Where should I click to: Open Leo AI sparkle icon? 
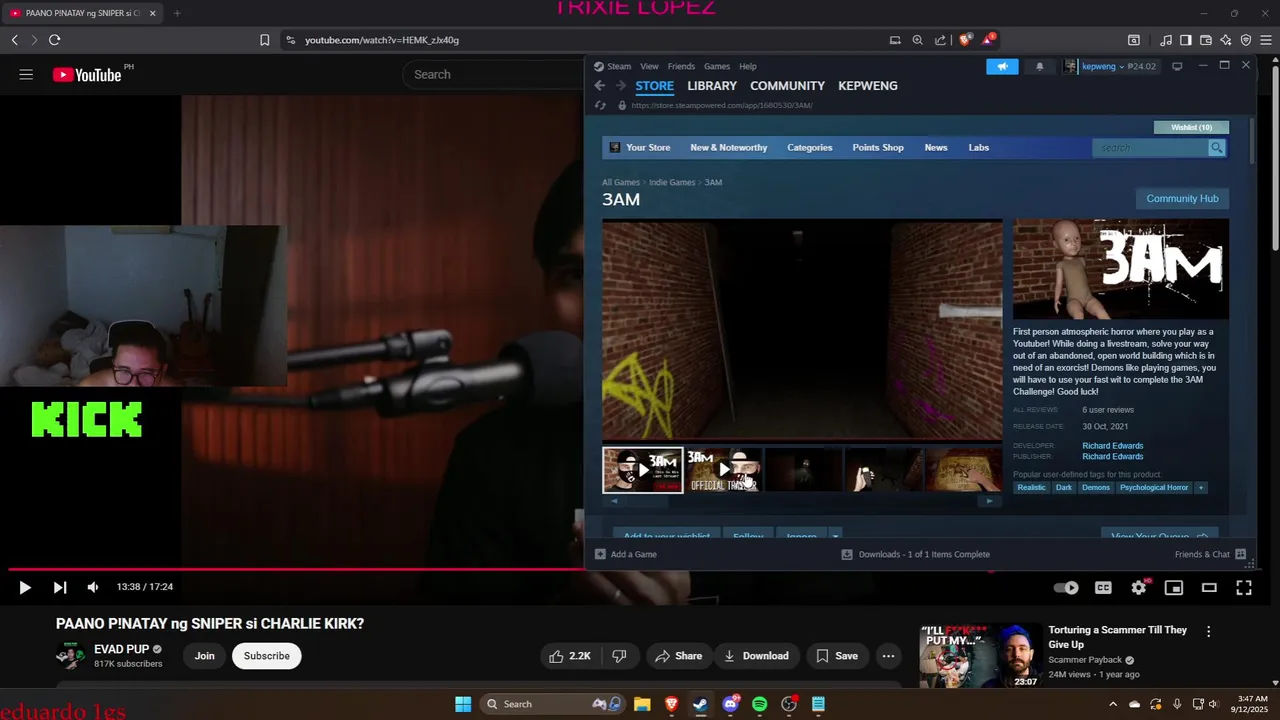click(x=1225, y=40)
